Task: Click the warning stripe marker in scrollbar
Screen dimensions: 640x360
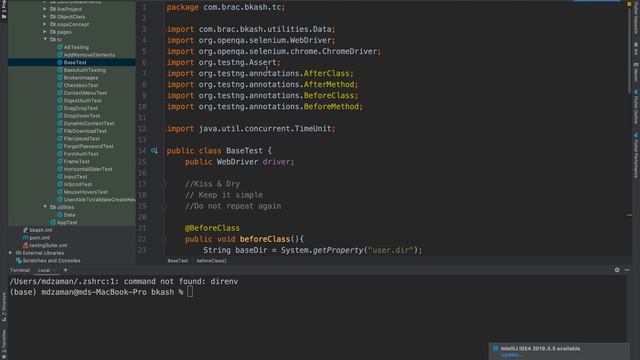Action: tap(629, 215)
